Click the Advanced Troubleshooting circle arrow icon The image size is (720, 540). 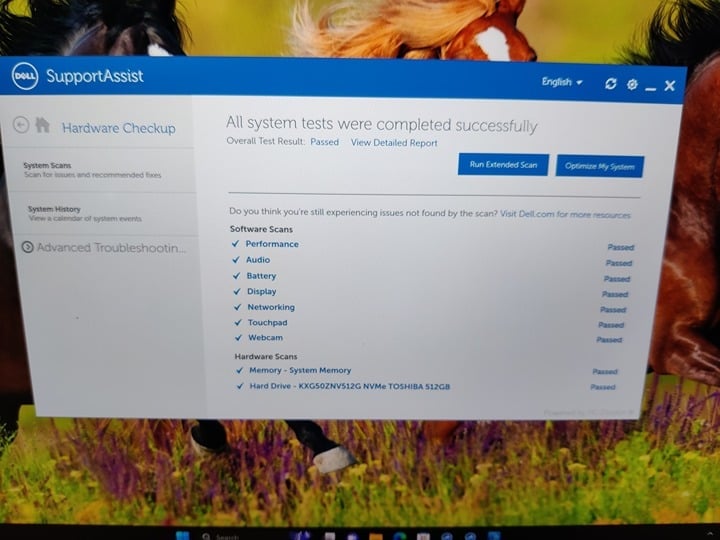point(28,247)
